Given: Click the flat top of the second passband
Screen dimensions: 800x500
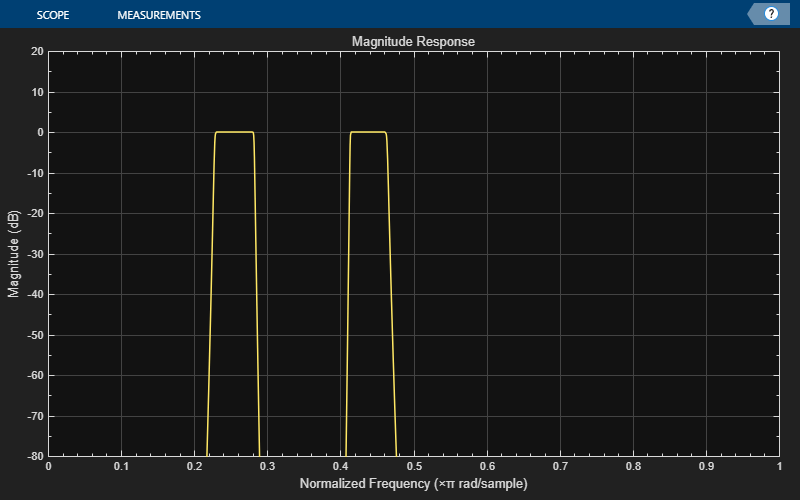Looking at the screenshot, I should coord(368,132).
